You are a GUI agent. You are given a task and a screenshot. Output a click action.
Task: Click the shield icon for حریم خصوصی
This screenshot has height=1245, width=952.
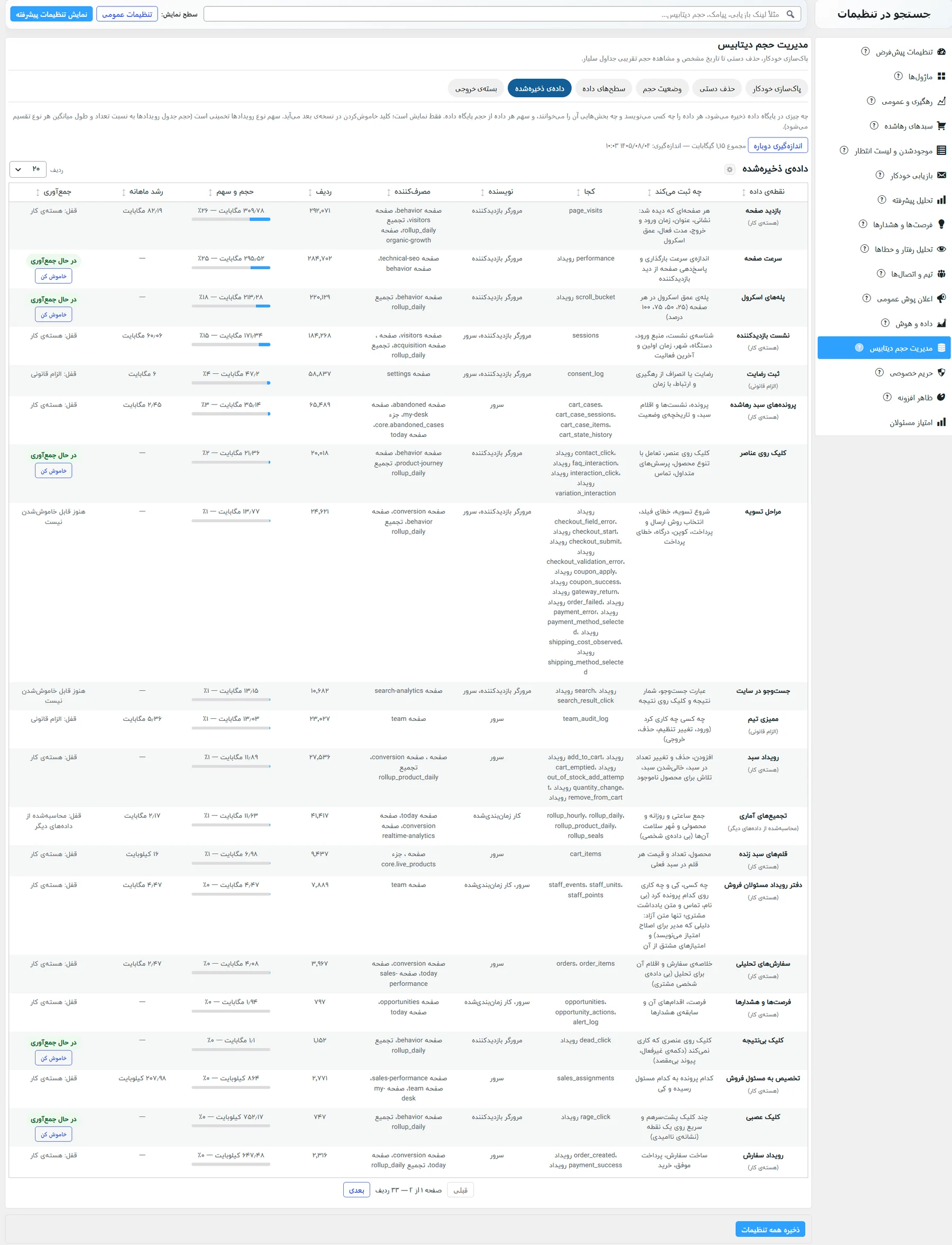941,373
